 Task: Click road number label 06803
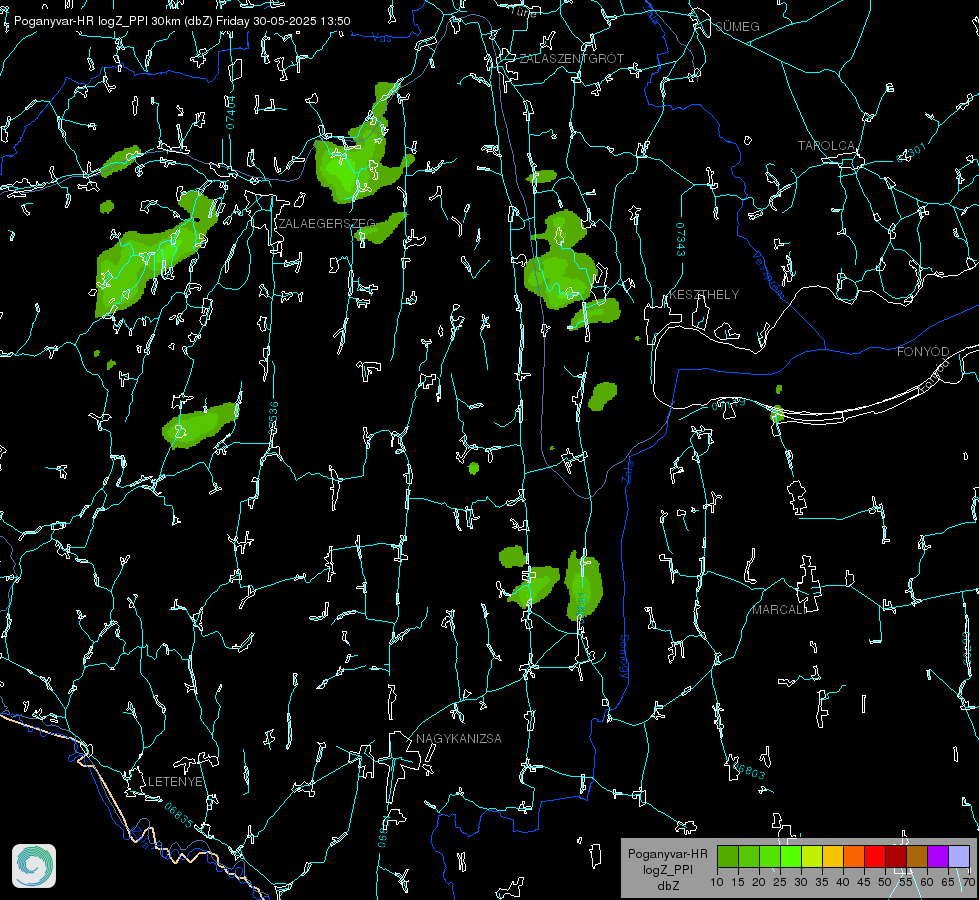749,769
